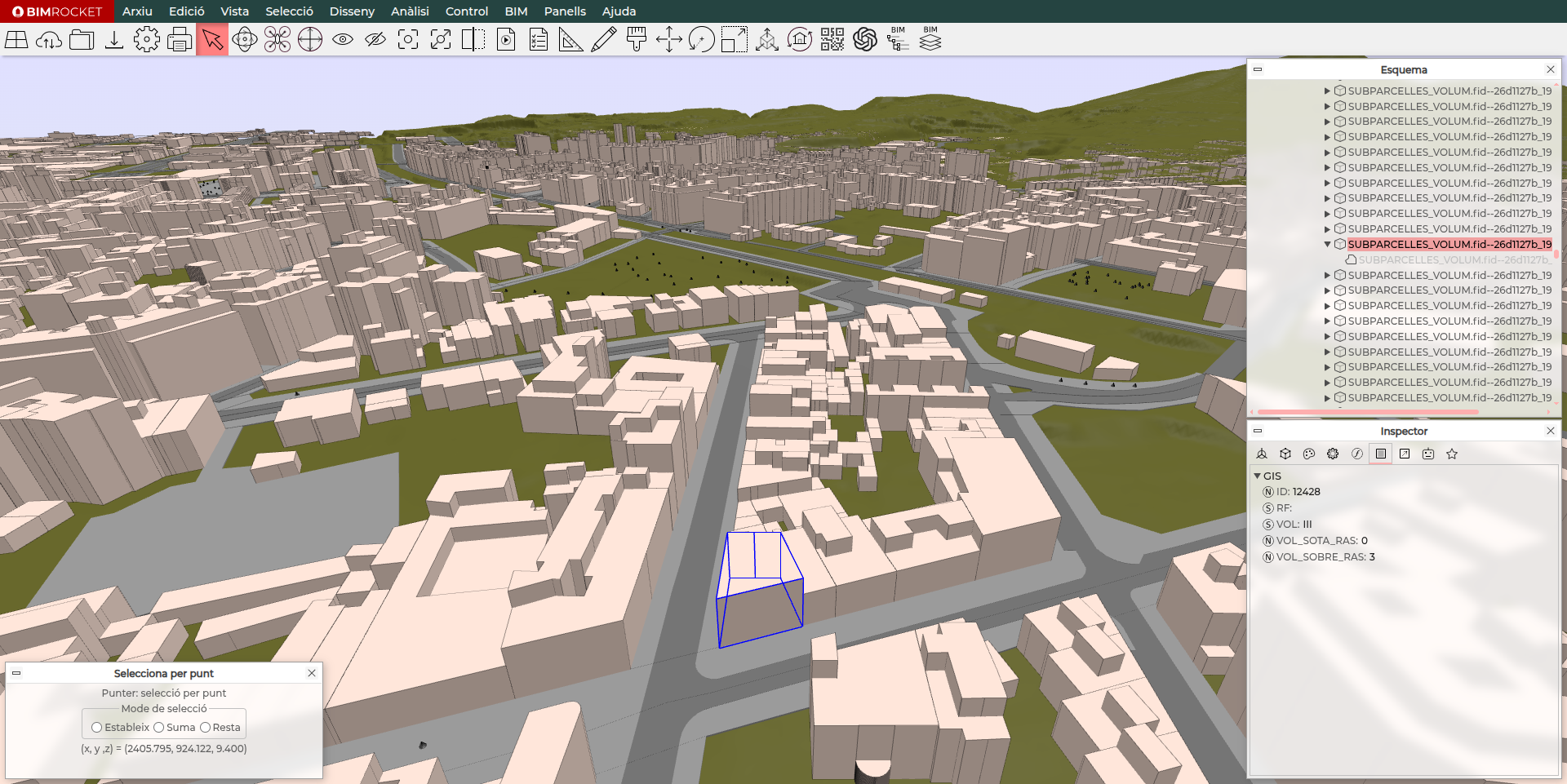
Task: Close the Selecciona per punt panel
Action: [x=312, y=673]
